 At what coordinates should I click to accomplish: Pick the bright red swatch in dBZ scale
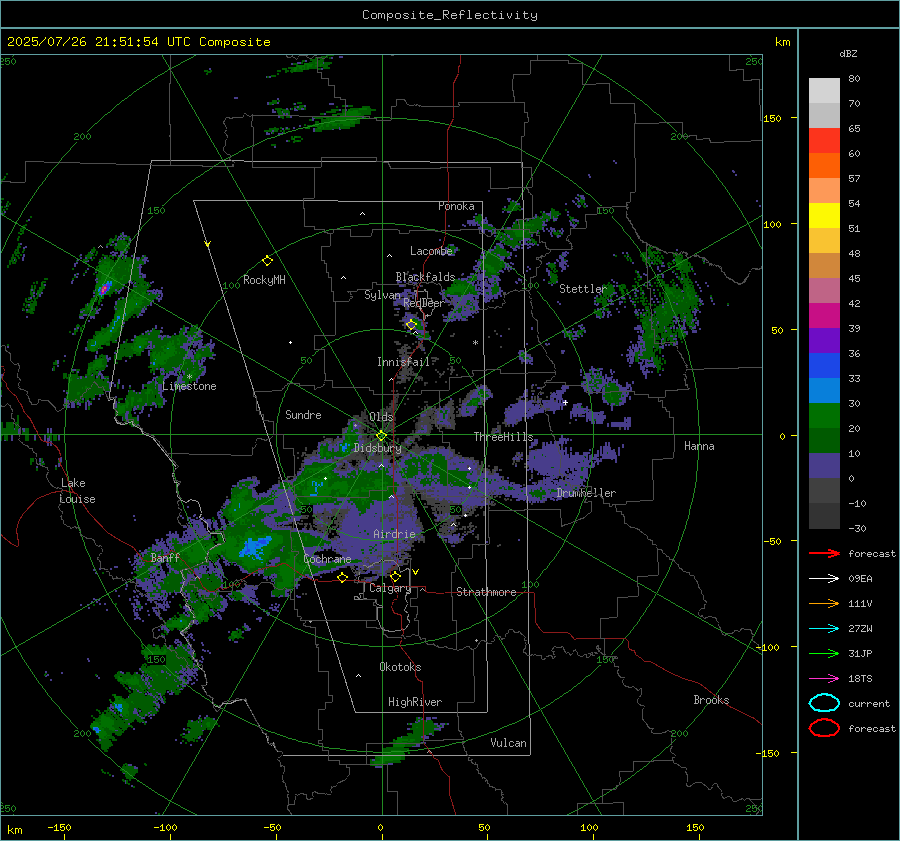coord(824,141)
